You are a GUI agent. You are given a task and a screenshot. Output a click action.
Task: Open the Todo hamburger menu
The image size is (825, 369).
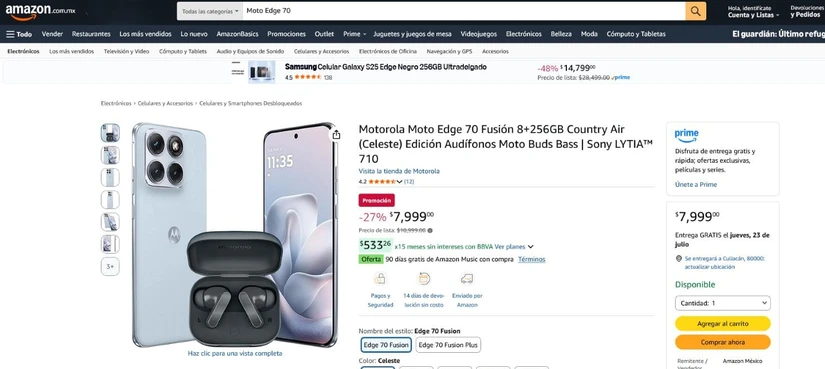[18, 34]
